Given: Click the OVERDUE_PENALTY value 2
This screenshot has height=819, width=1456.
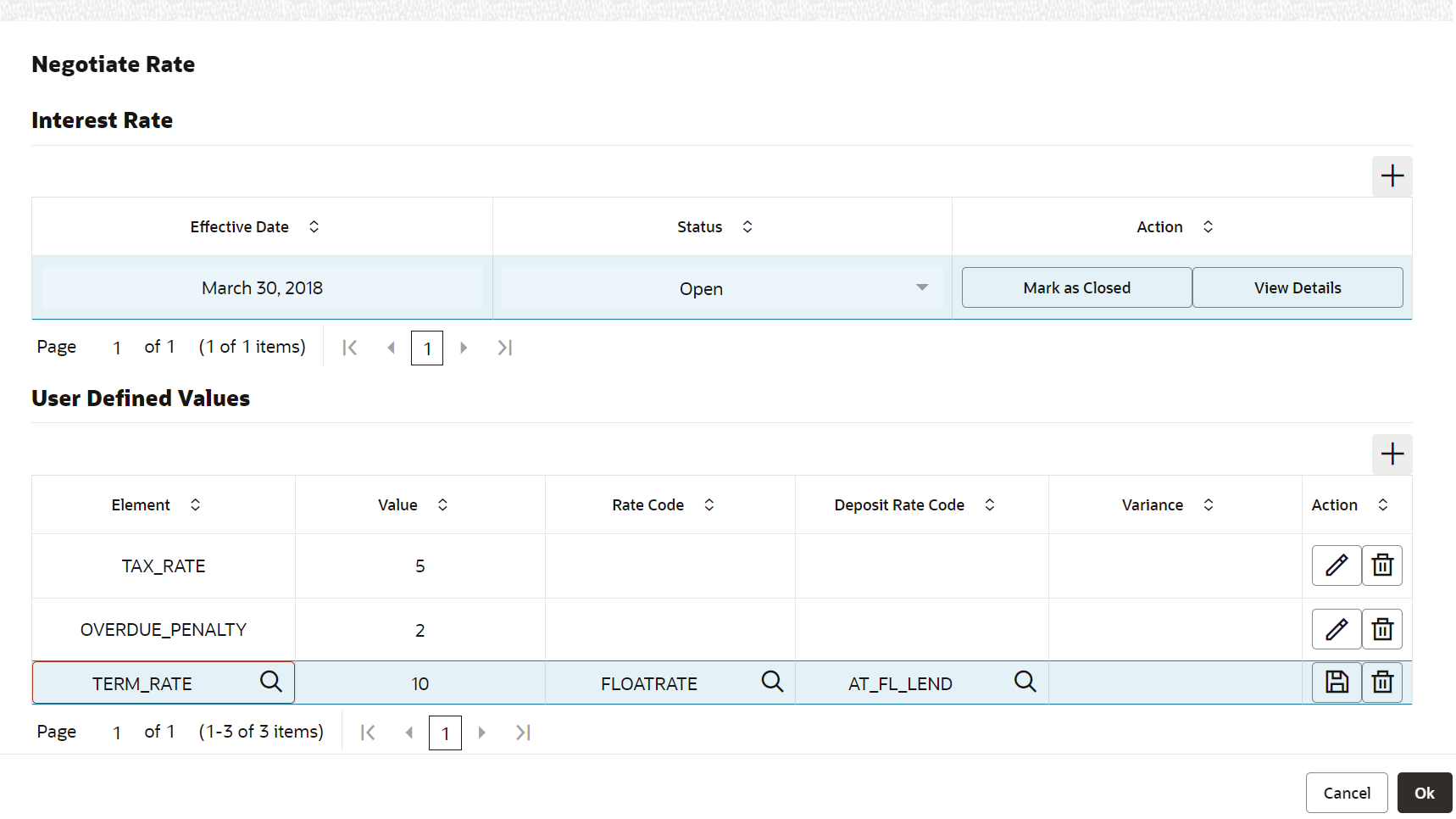Looking at the screenshot, I should (420, 630).
